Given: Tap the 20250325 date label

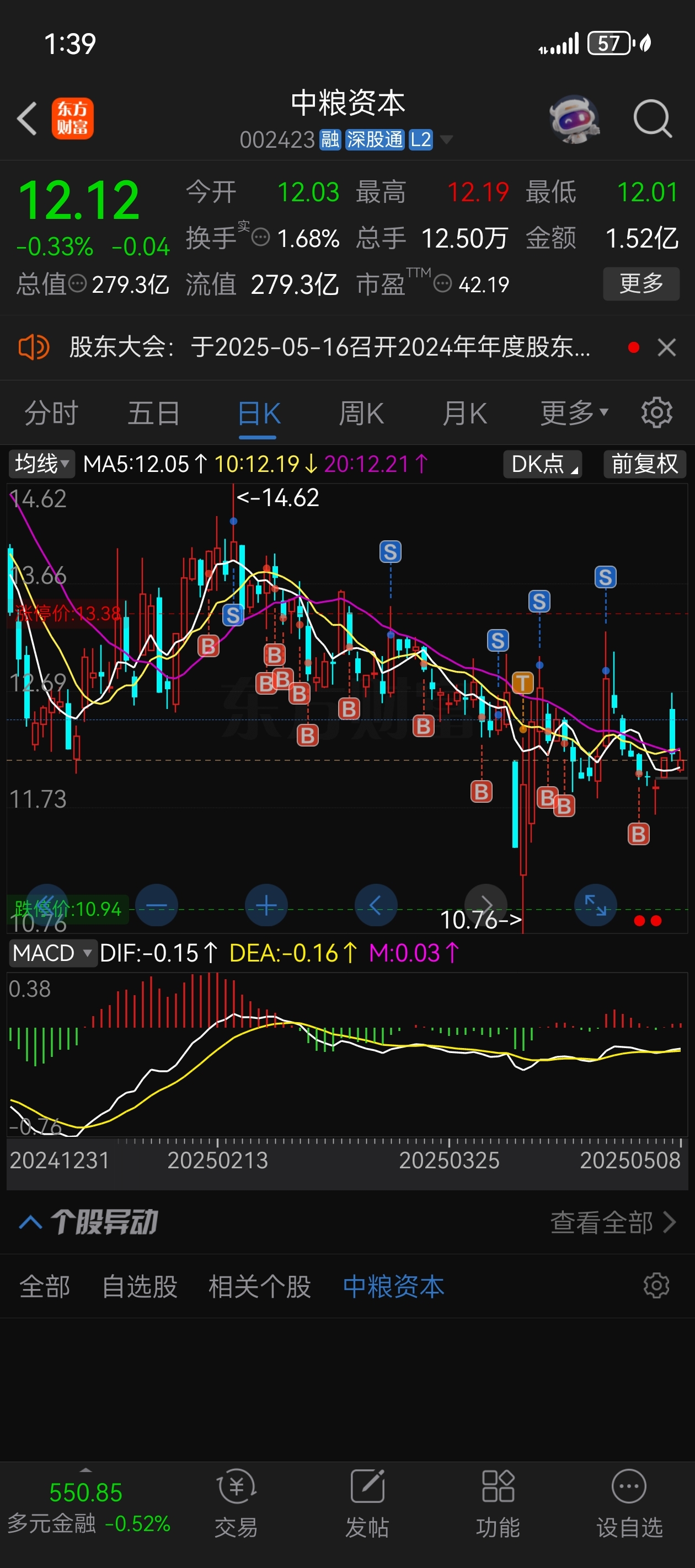Looking at the screenshot, I should pos(449,1160).
